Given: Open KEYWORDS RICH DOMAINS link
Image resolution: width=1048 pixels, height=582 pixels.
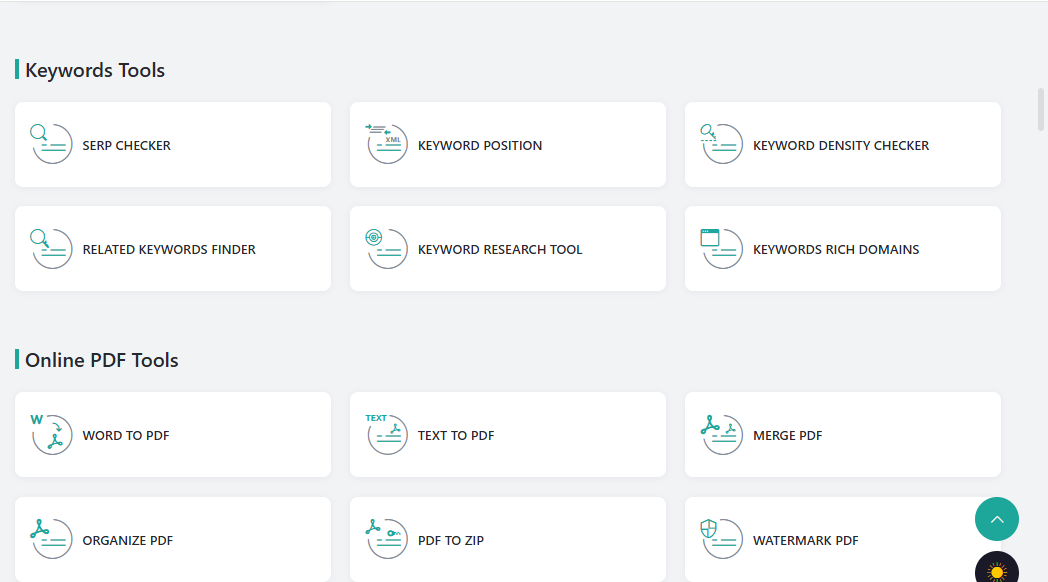Looking at the screenshot, I should 836,250.
